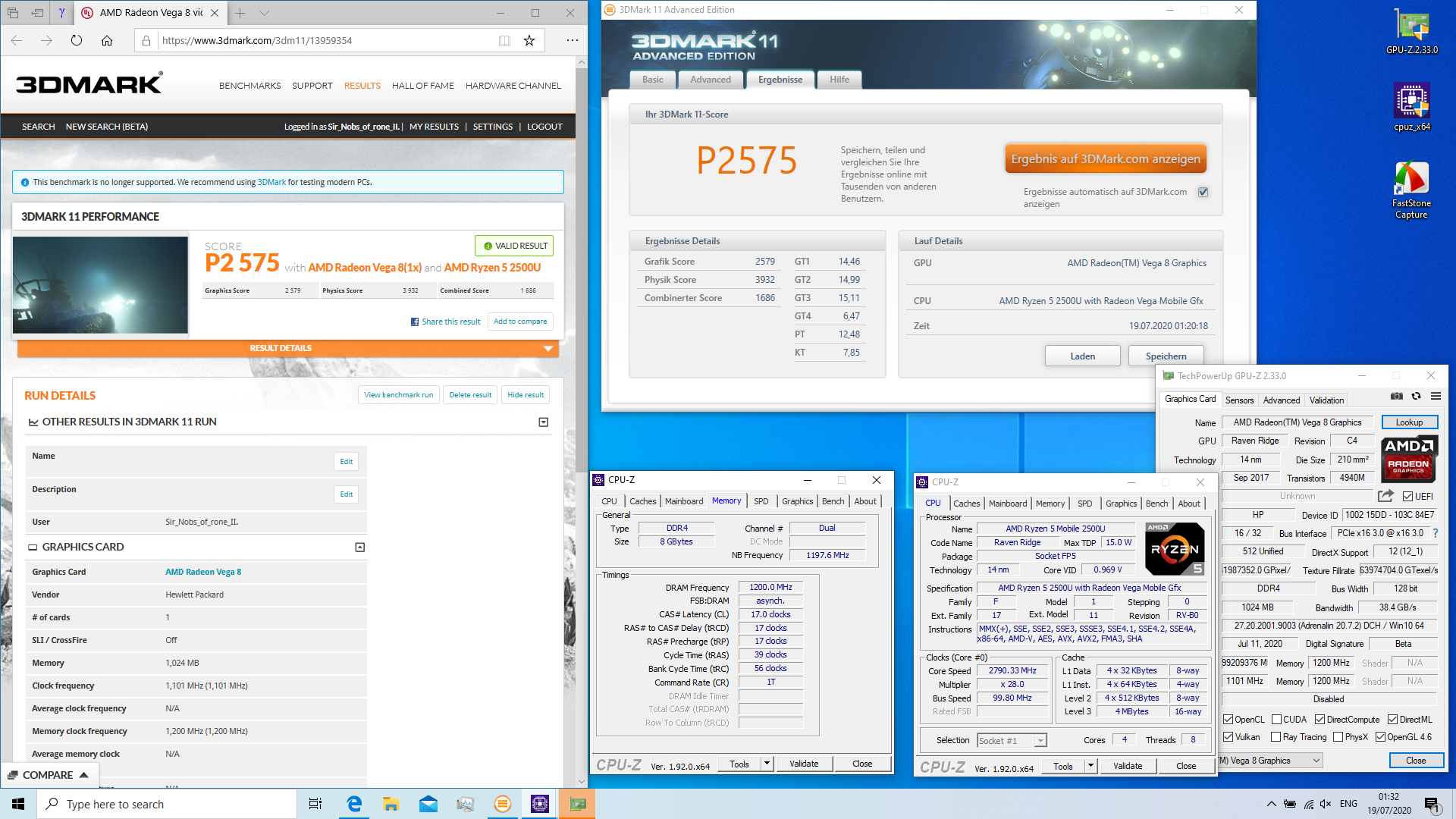The image size is (1456, 819).
Task: Click the Laden button in 3DMark 11
Action: coord(1082,356)
